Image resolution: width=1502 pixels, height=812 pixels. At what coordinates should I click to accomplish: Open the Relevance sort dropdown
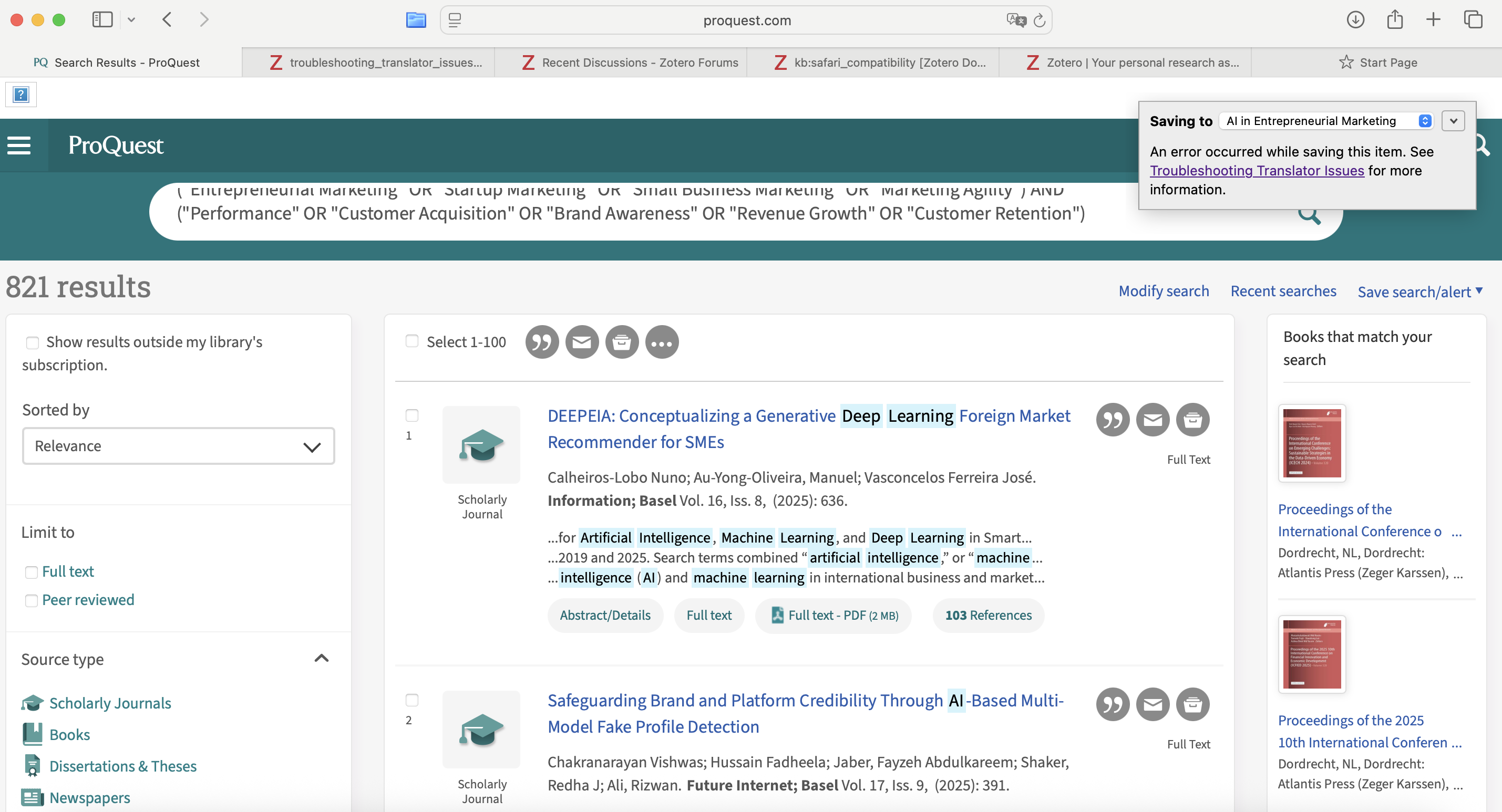point(178,446)
